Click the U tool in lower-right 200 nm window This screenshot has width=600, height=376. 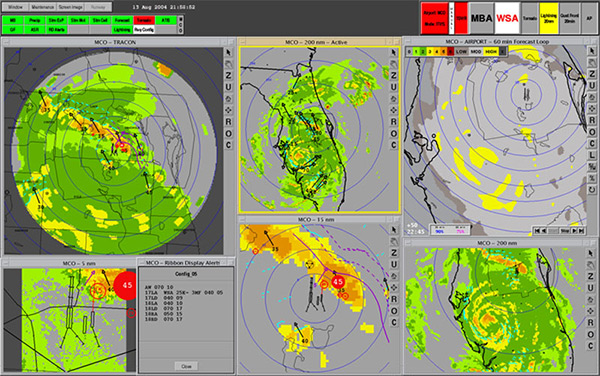tap(591, 288)
